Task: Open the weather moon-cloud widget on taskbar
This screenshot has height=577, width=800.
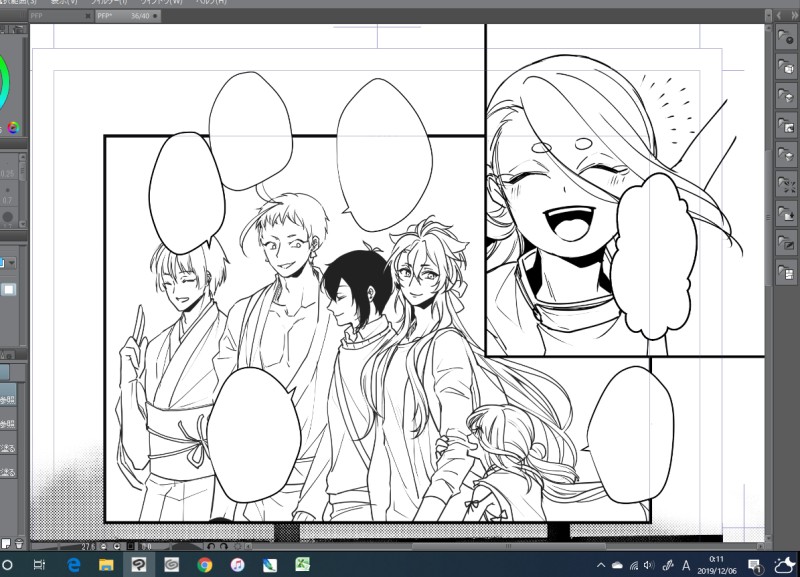Action: click(786, 565)
